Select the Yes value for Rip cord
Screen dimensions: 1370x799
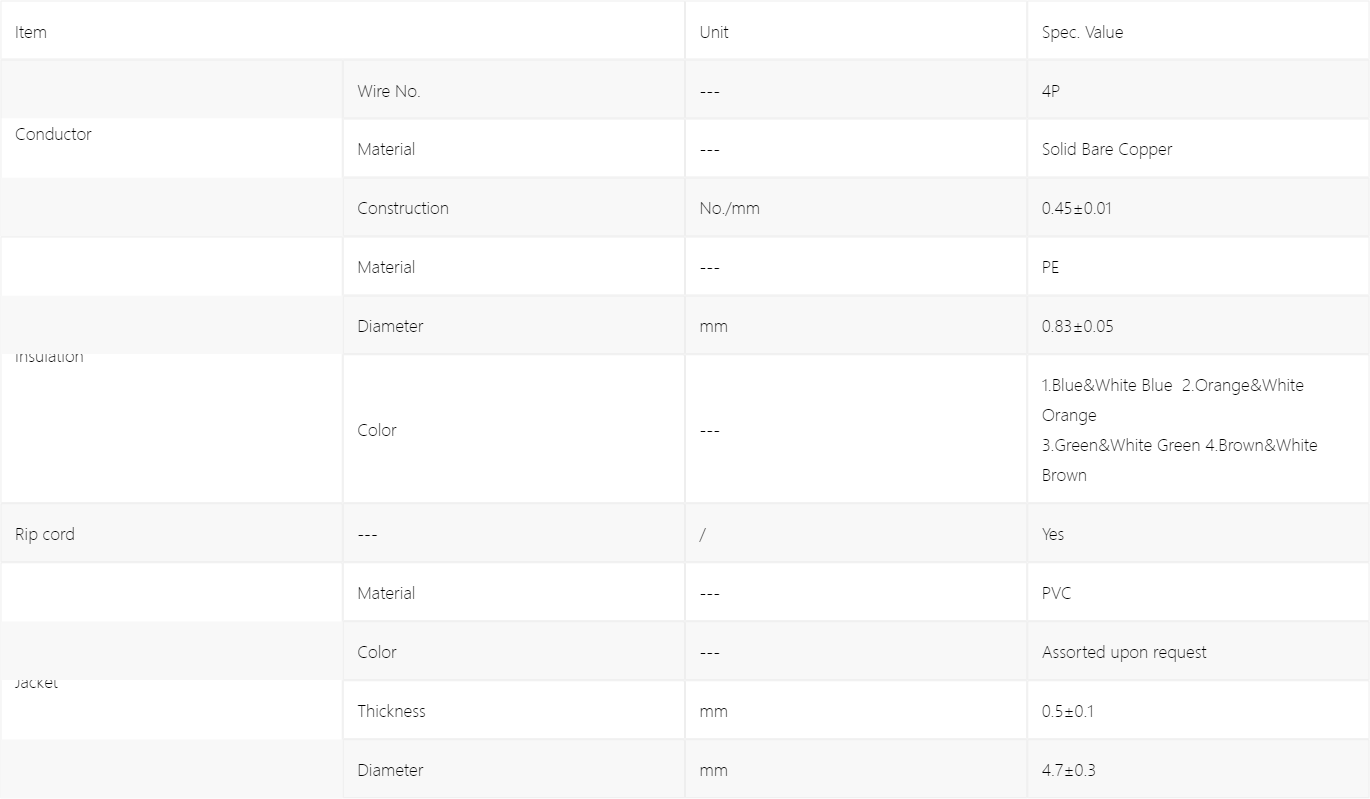(x=1053, y=534)
